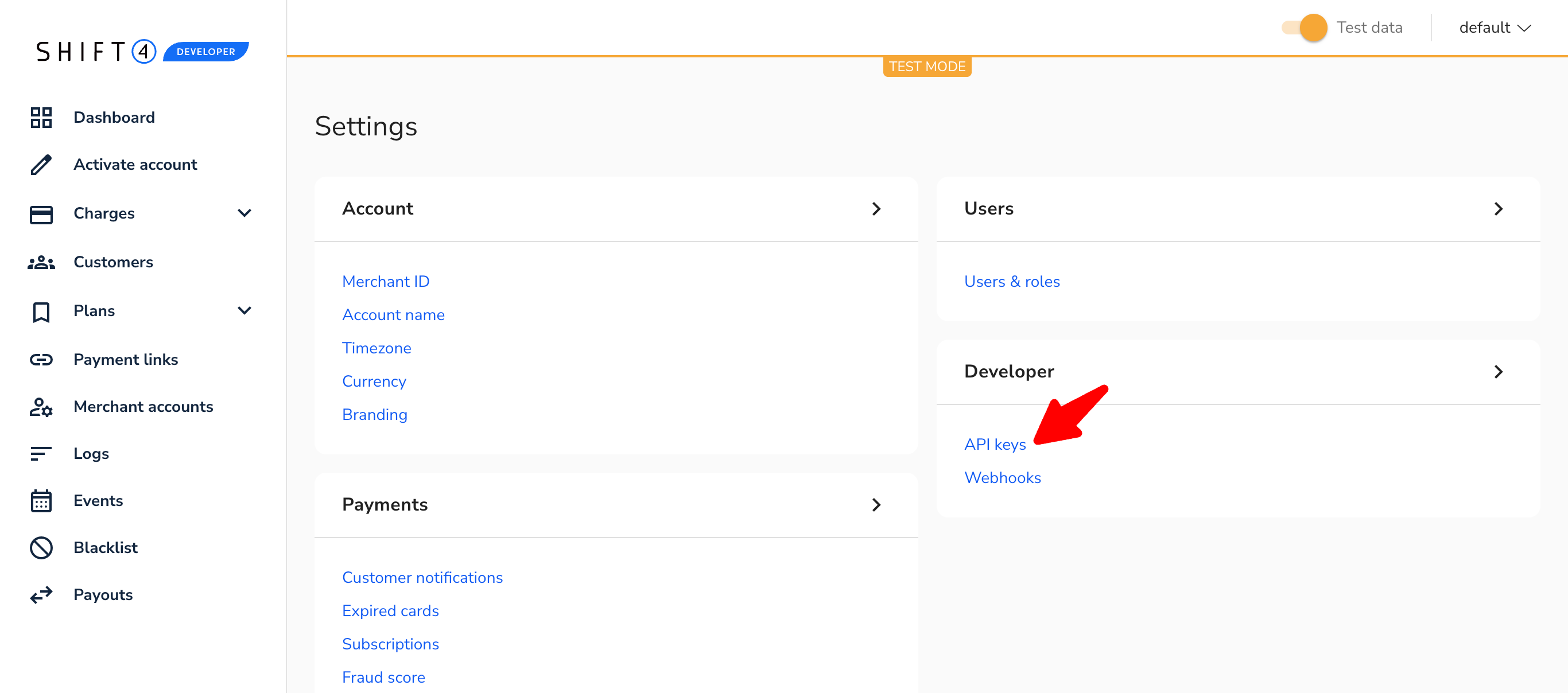Open the Webhooks link
The height and width of the screenshot is (693, 1568).
coord(1002,478)
